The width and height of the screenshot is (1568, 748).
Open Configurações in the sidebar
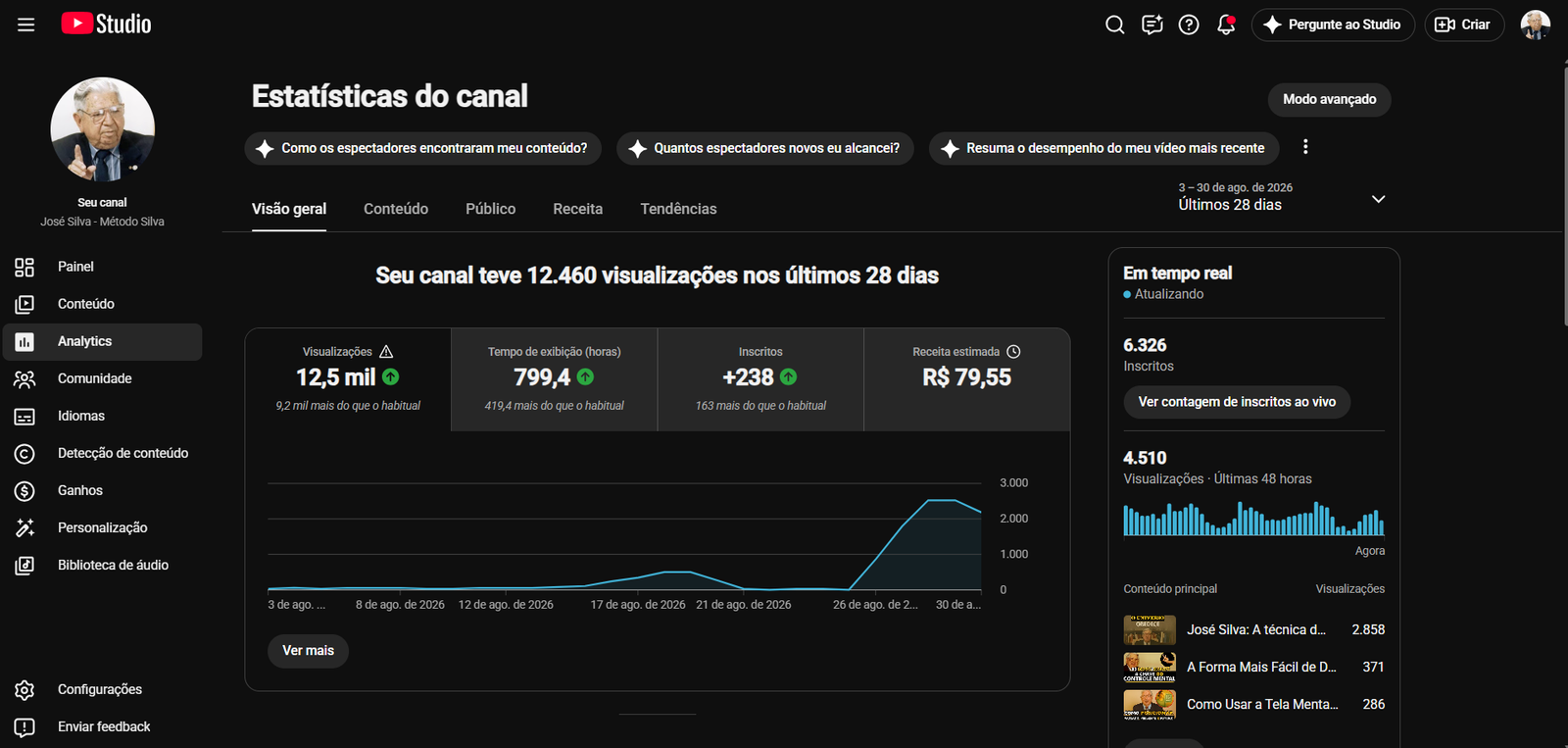[103, 689]
